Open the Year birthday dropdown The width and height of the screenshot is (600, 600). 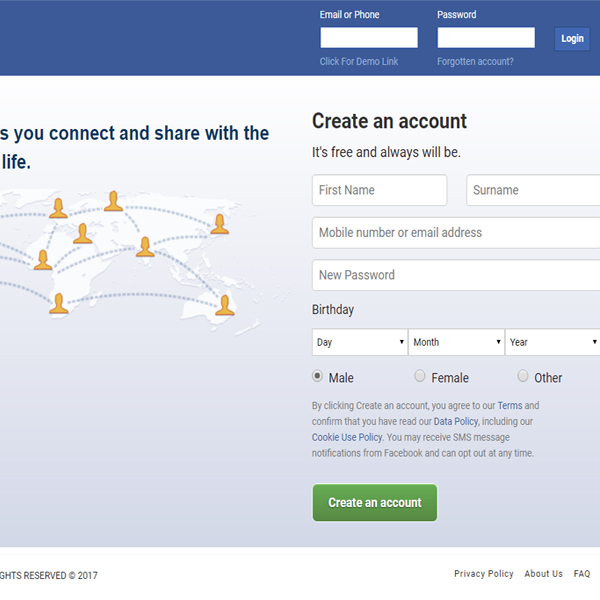(x=553, y=342)
